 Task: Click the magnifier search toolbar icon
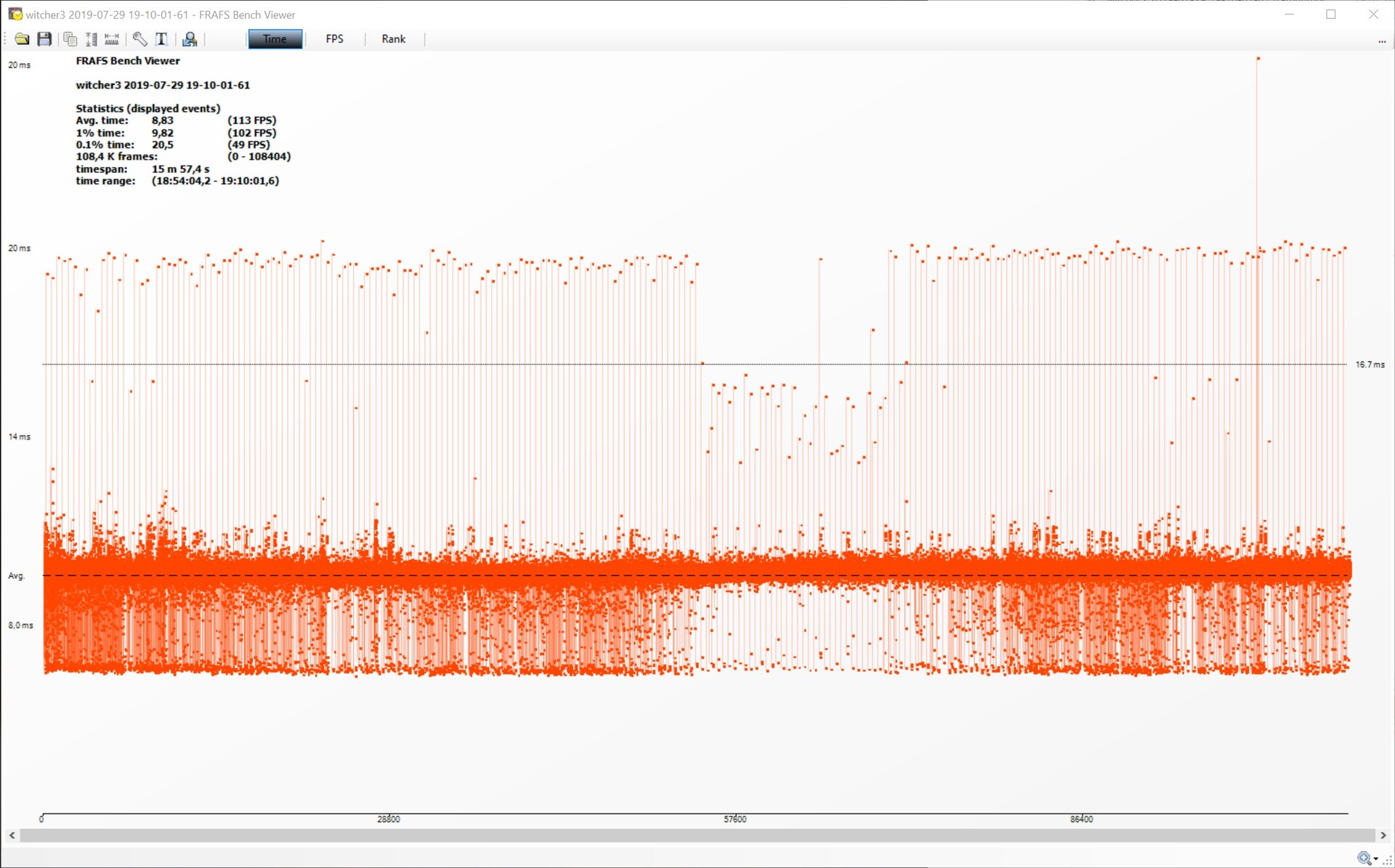coord(190,39)
